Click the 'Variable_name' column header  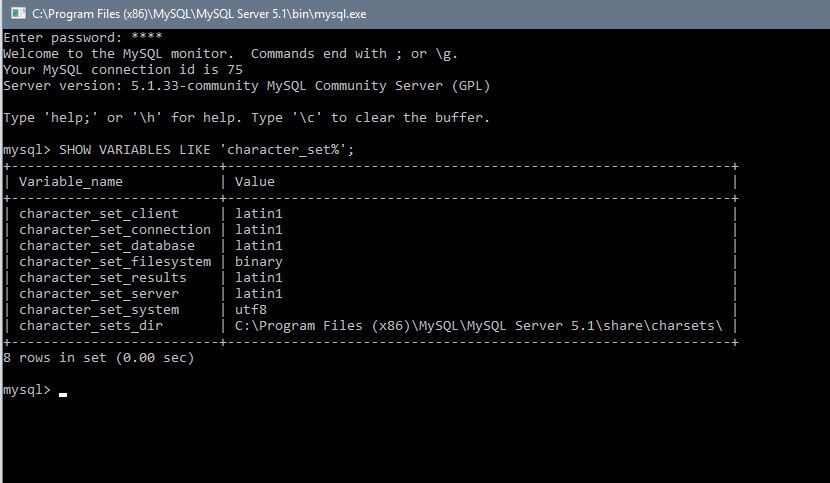pyautogui.click(x=71, y=182)
